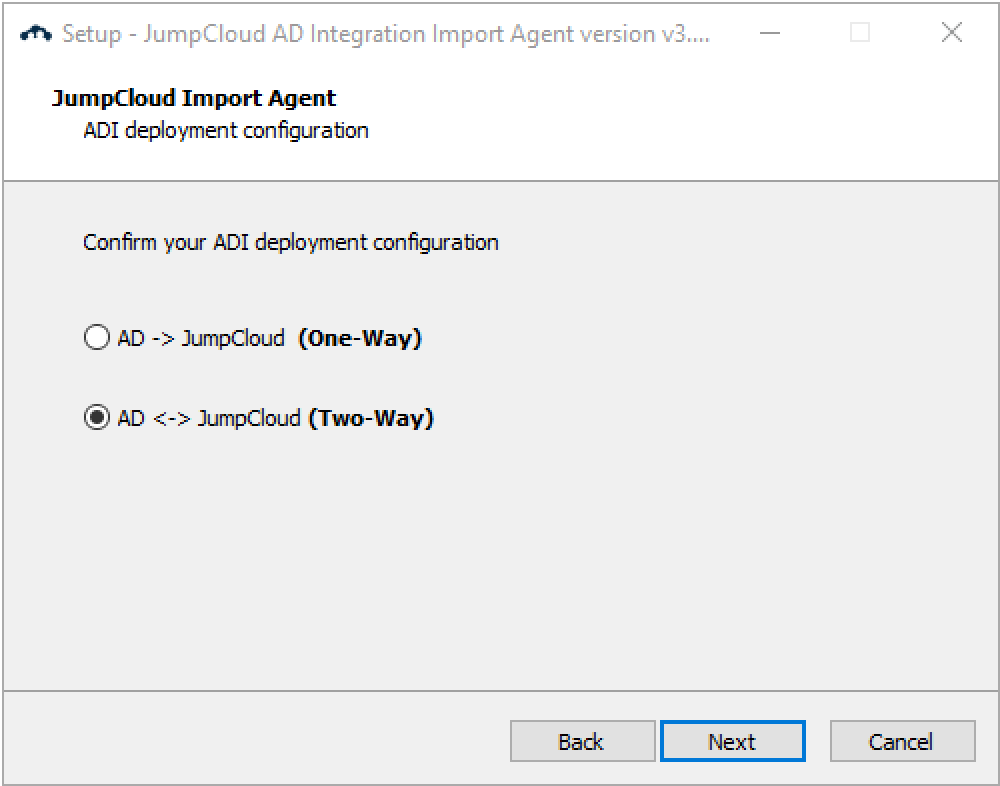1000x786 pixels.
Task: Minimize the Setup installer window
Action: click(769, 33)
